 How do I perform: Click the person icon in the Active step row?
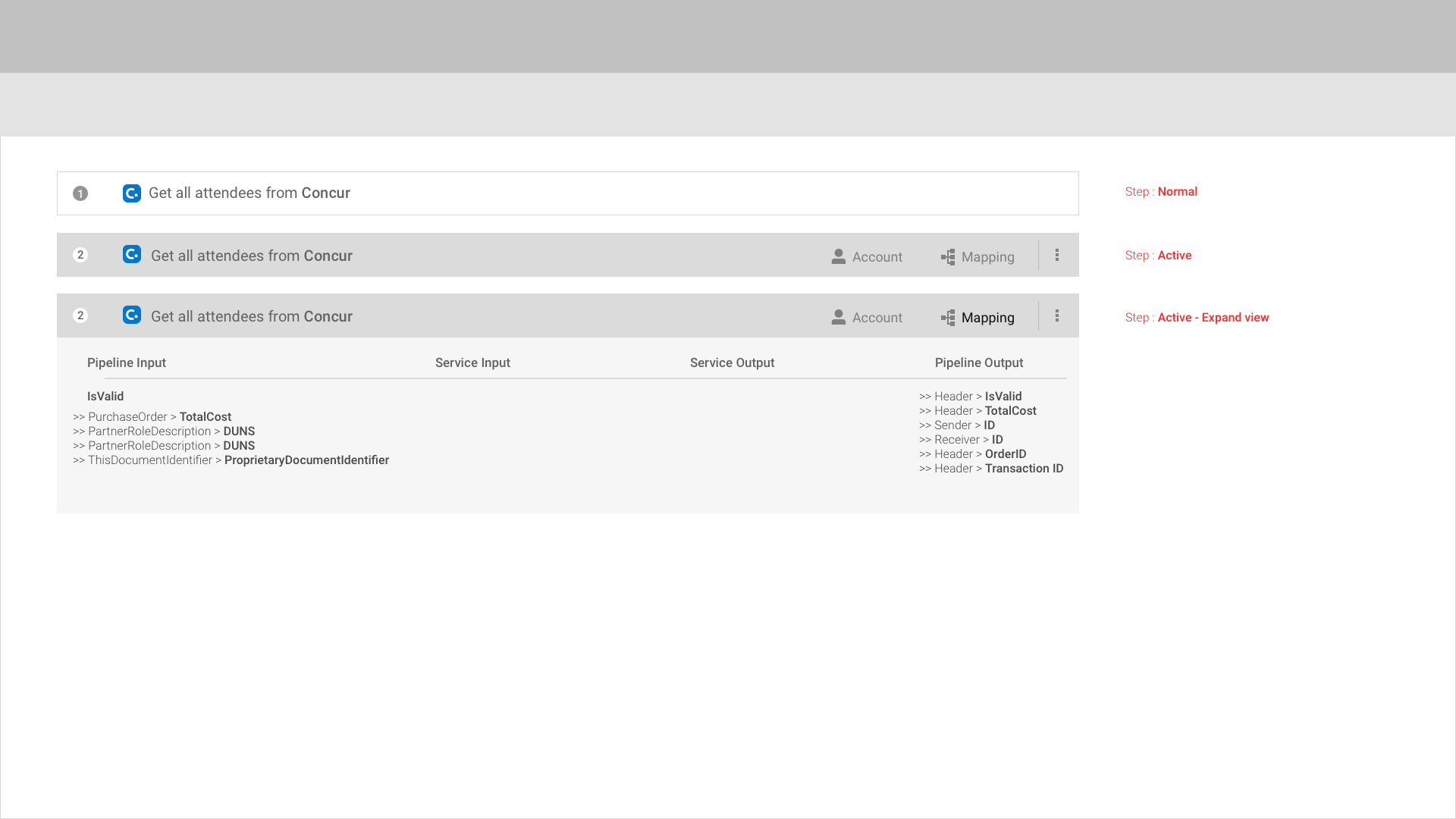[839, 256]
